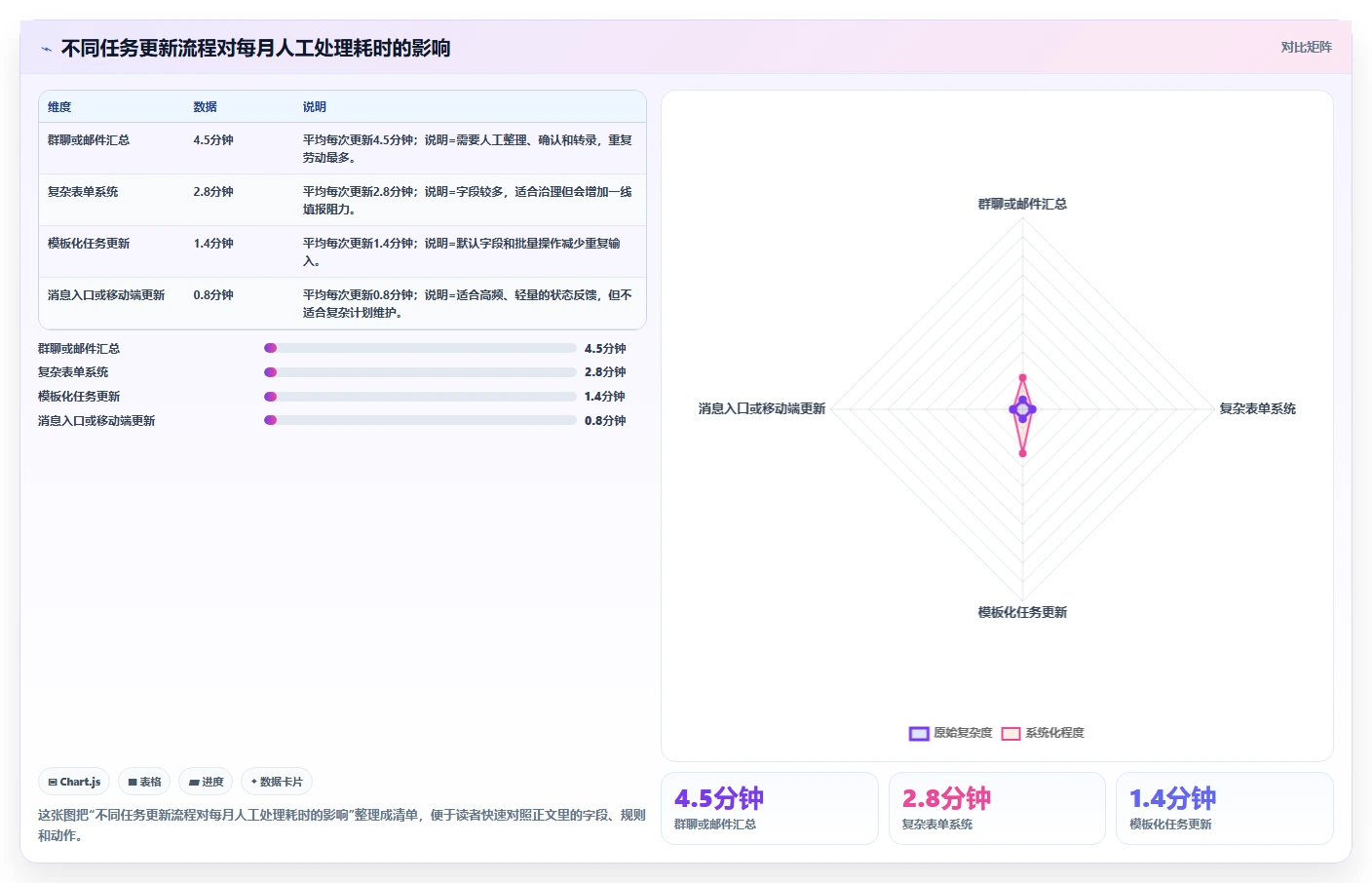Viewport: 1372px width, 883px height.
Task: Click the 0.8分钟 value in the table
Action: (213, 295)
